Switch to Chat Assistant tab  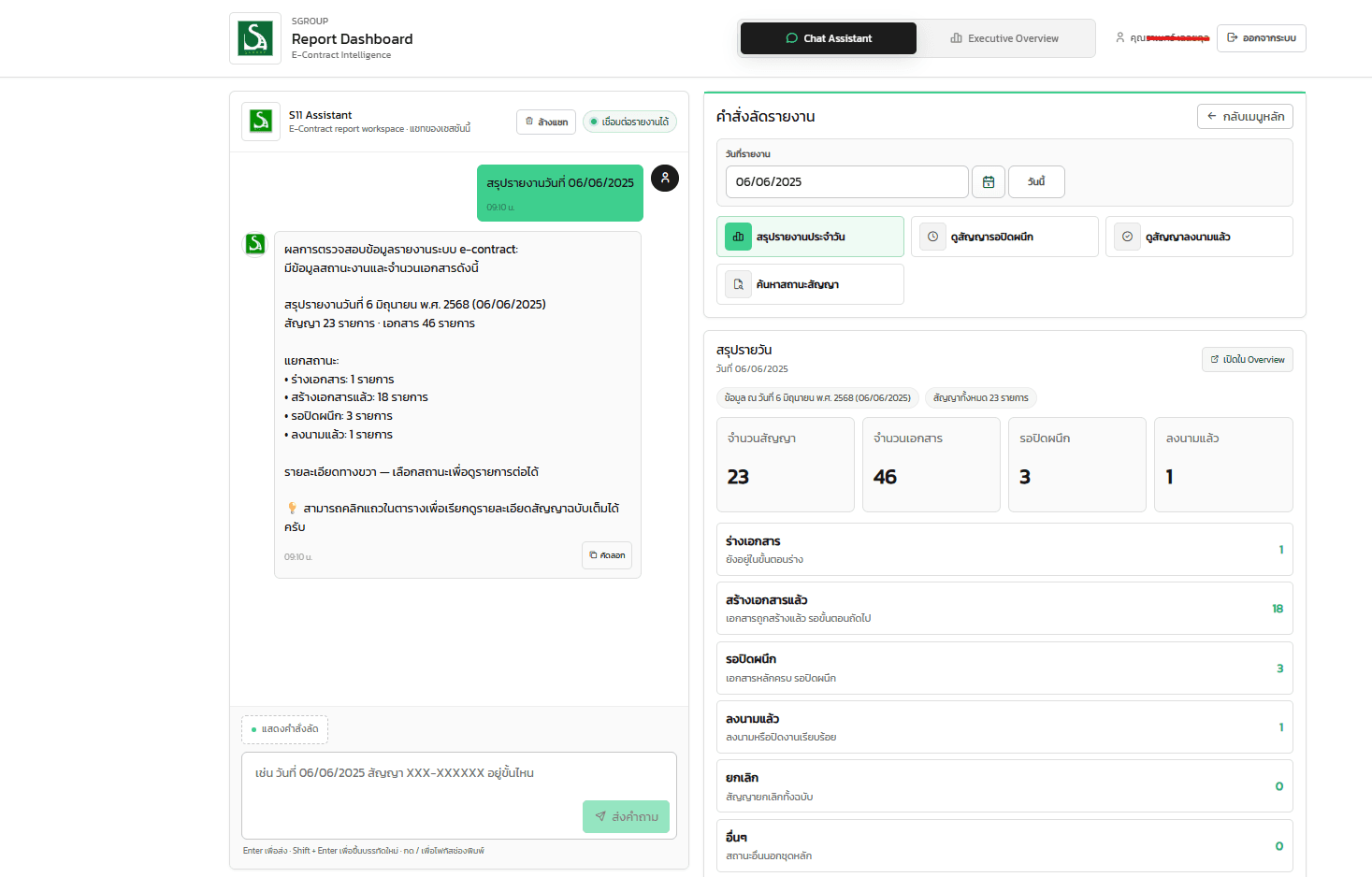click(829, 38)
